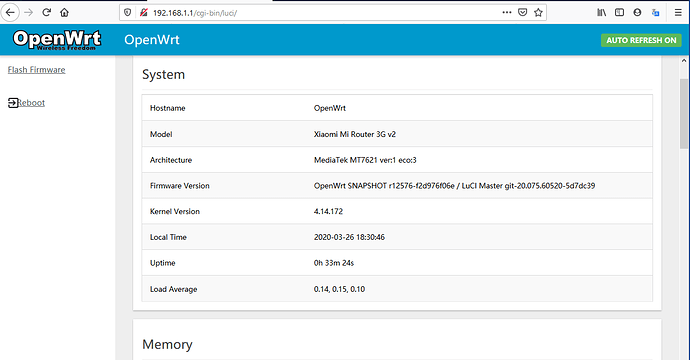Click the time value 2020-03-26 18:30:46
Viewport: 690px width, 360px height.
(349, 237)
